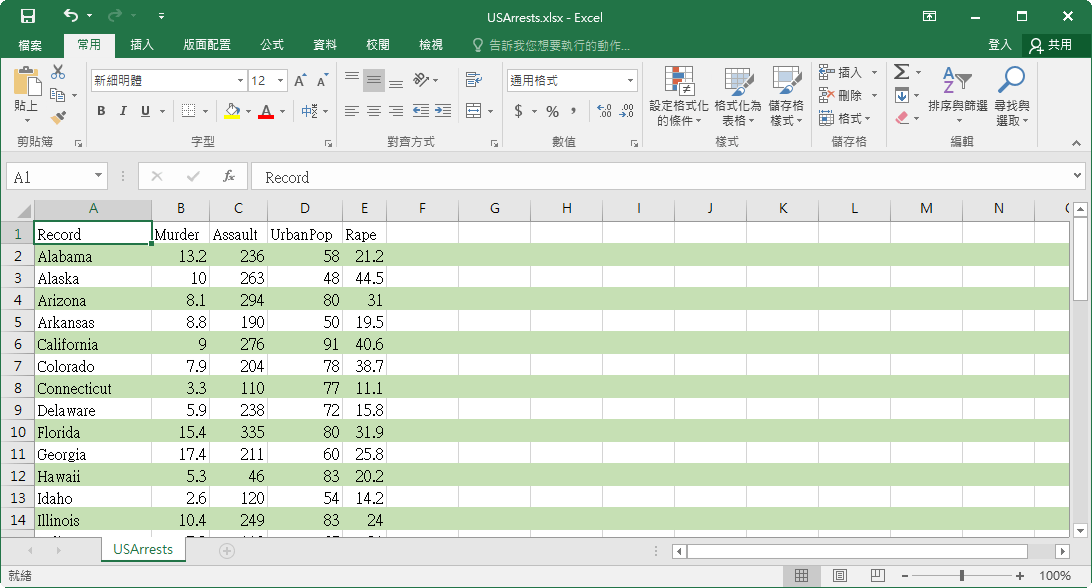Expand the Name Box dropdown arrow
This screenshot has width=1092, height=588.
coord(98,177)
